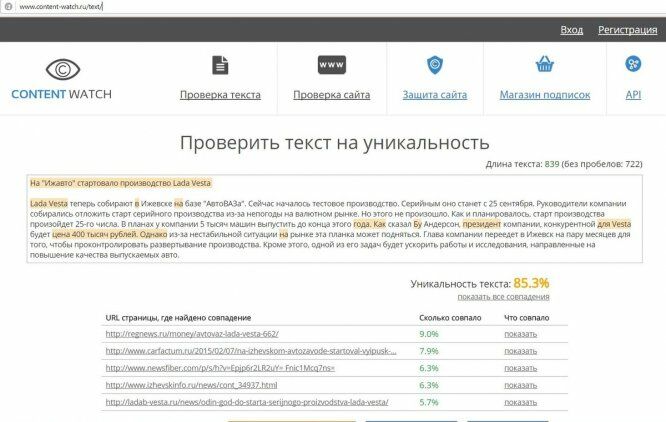The width and height of the screenshot is (666, 422).
Task: Open the API menu item
Action: tap(633, 95)
